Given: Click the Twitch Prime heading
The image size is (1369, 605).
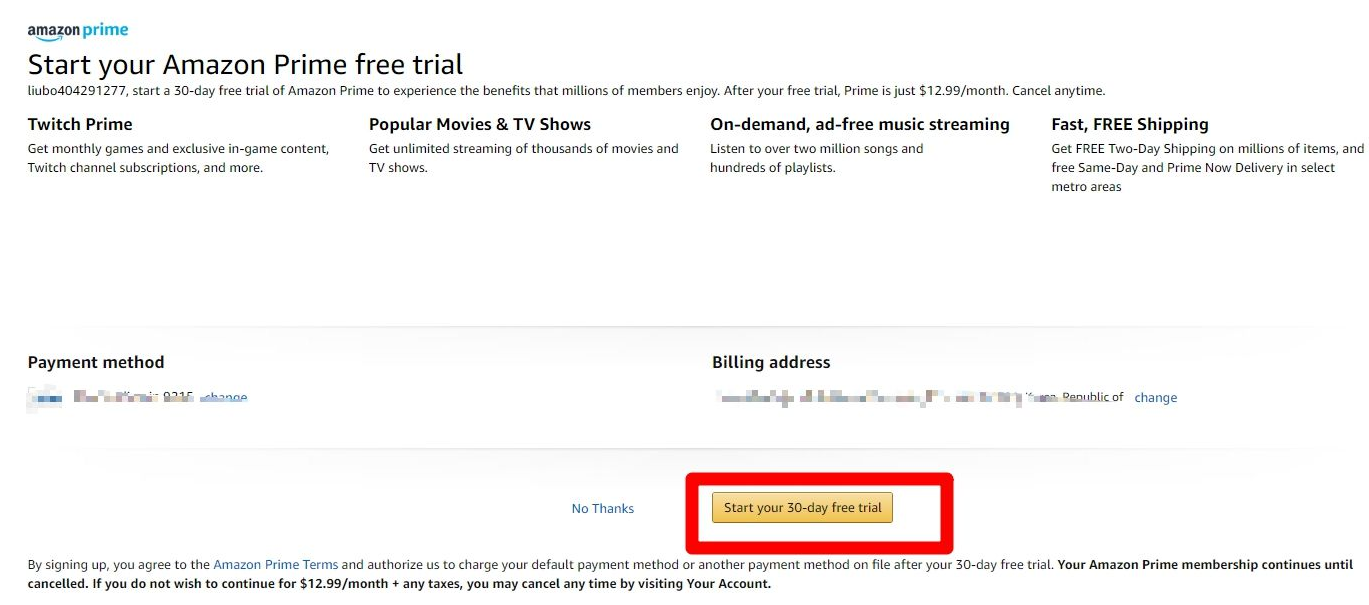Looking at the screenshot, I should [80, 124].
